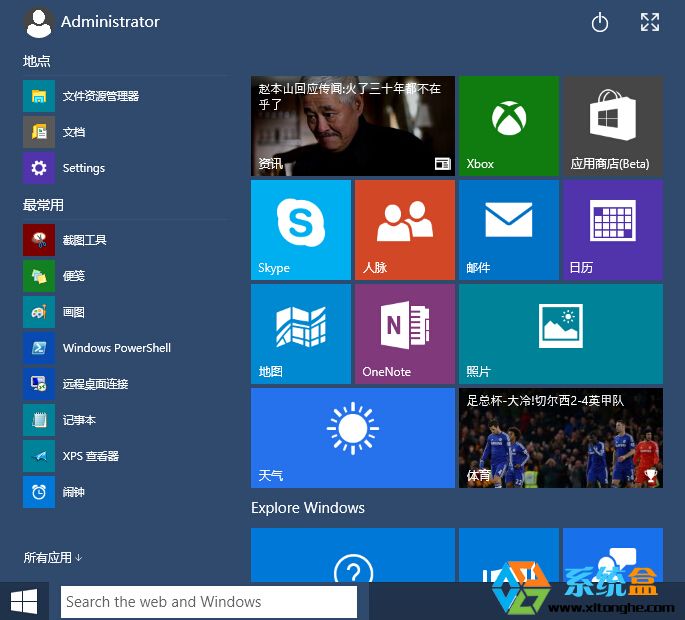This screenshot has height=620, width=685.
Task: Open Windows PowerShell
Action: [127, 348]
